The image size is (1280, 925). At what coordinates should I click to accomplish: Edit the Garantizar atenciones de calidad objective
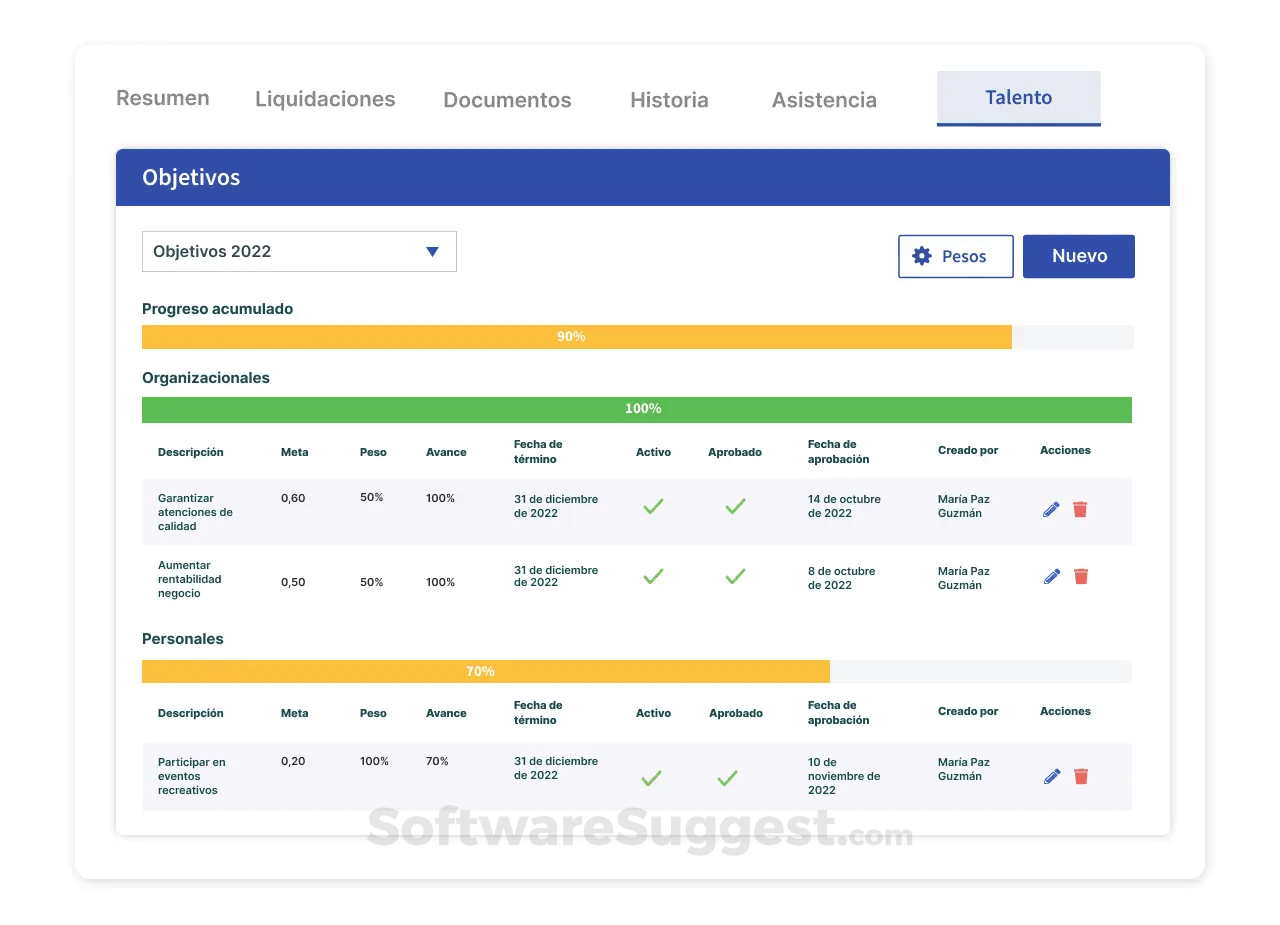coord(1051,509)
